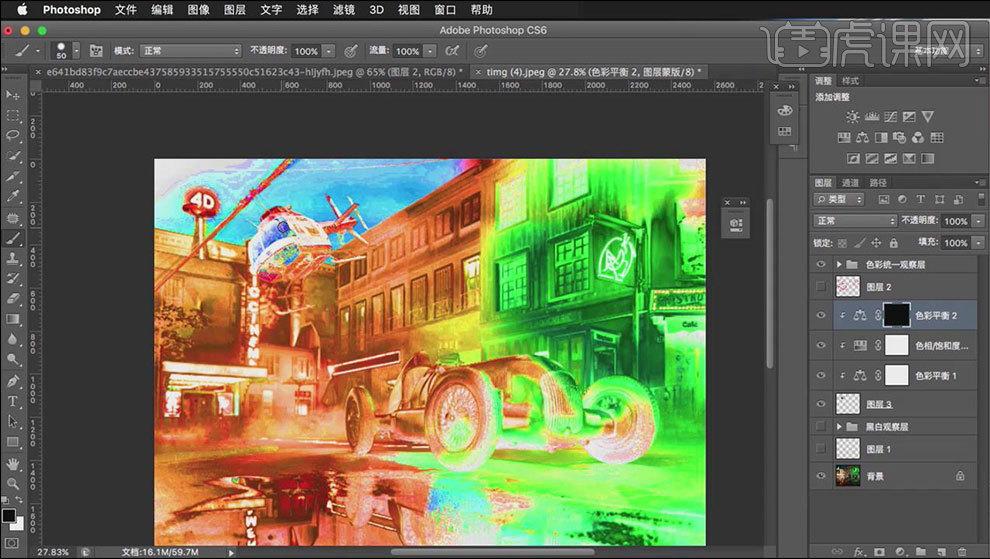Screen dimensions: 990x559
Task: Add a Channel Mixer adjustment
Action: tap(918, 137)
